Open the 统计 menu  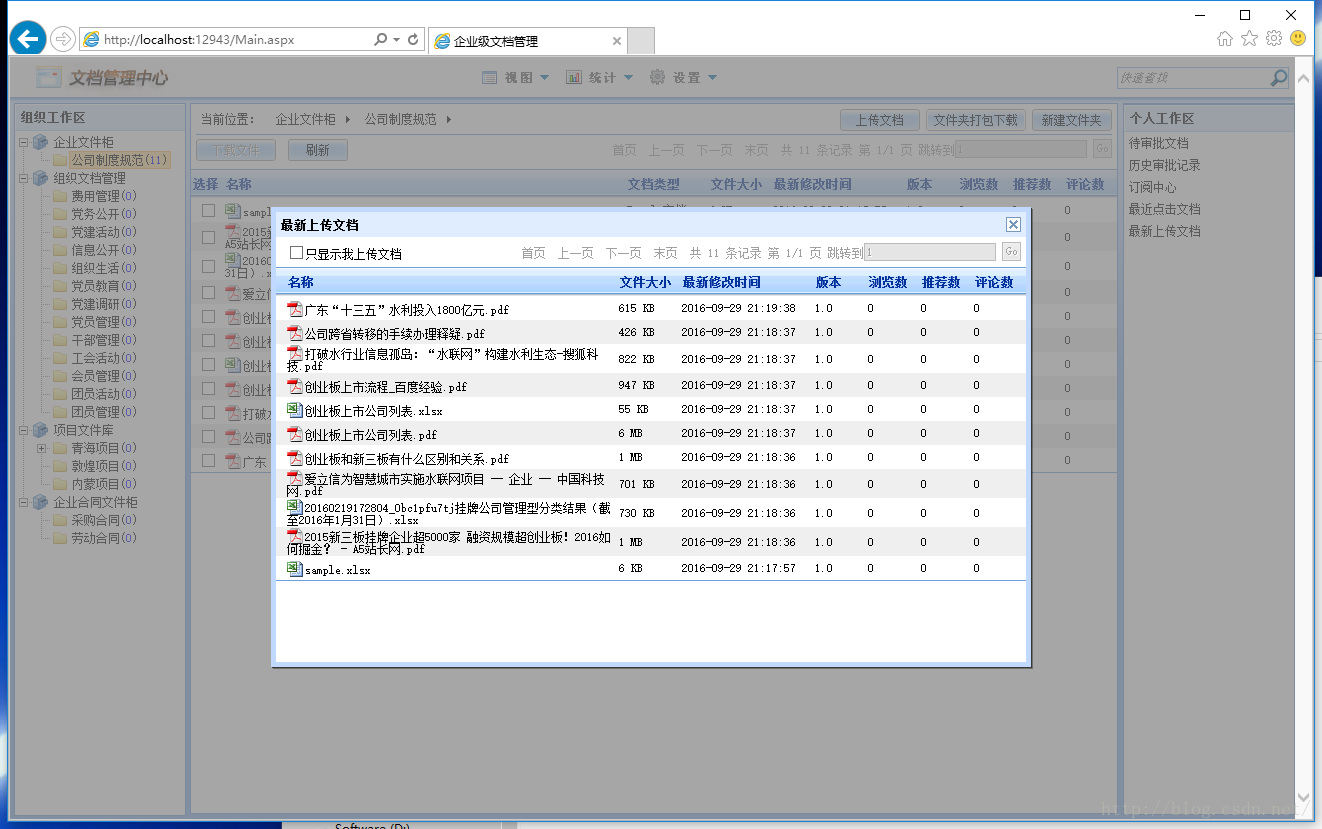pyautogui.click(x=600, y=77)
